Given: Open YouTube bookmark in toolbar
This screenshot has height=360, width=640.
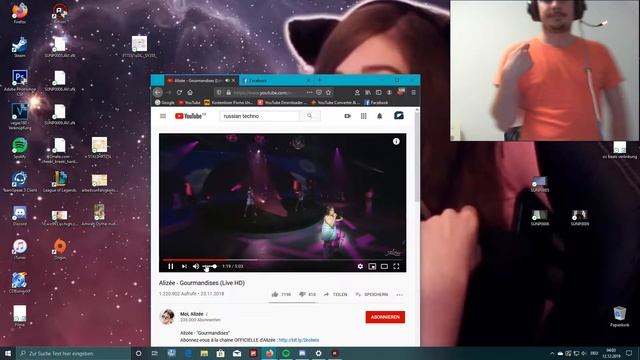Looking at the screenshot, I should coord(189,102).
